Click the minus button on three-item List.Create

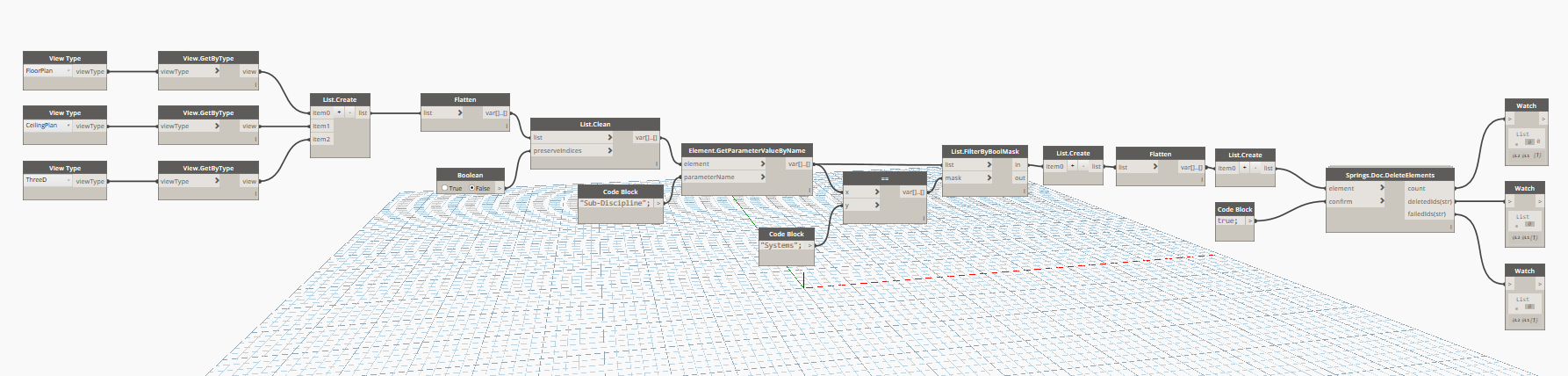(x=349, y=112)
